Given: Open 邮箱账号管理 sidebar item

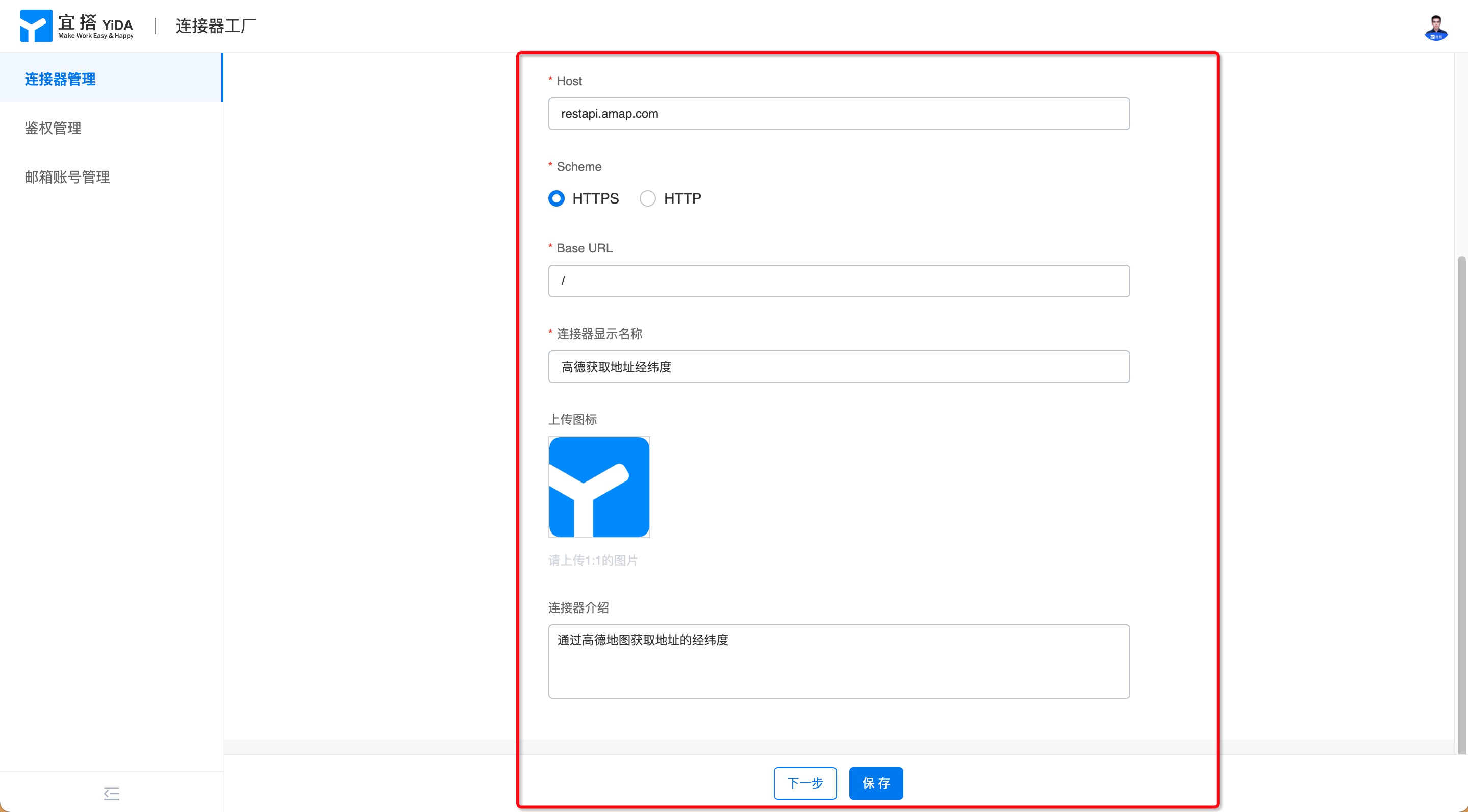Looking at the screenshot, I should (x=67, y=176).
